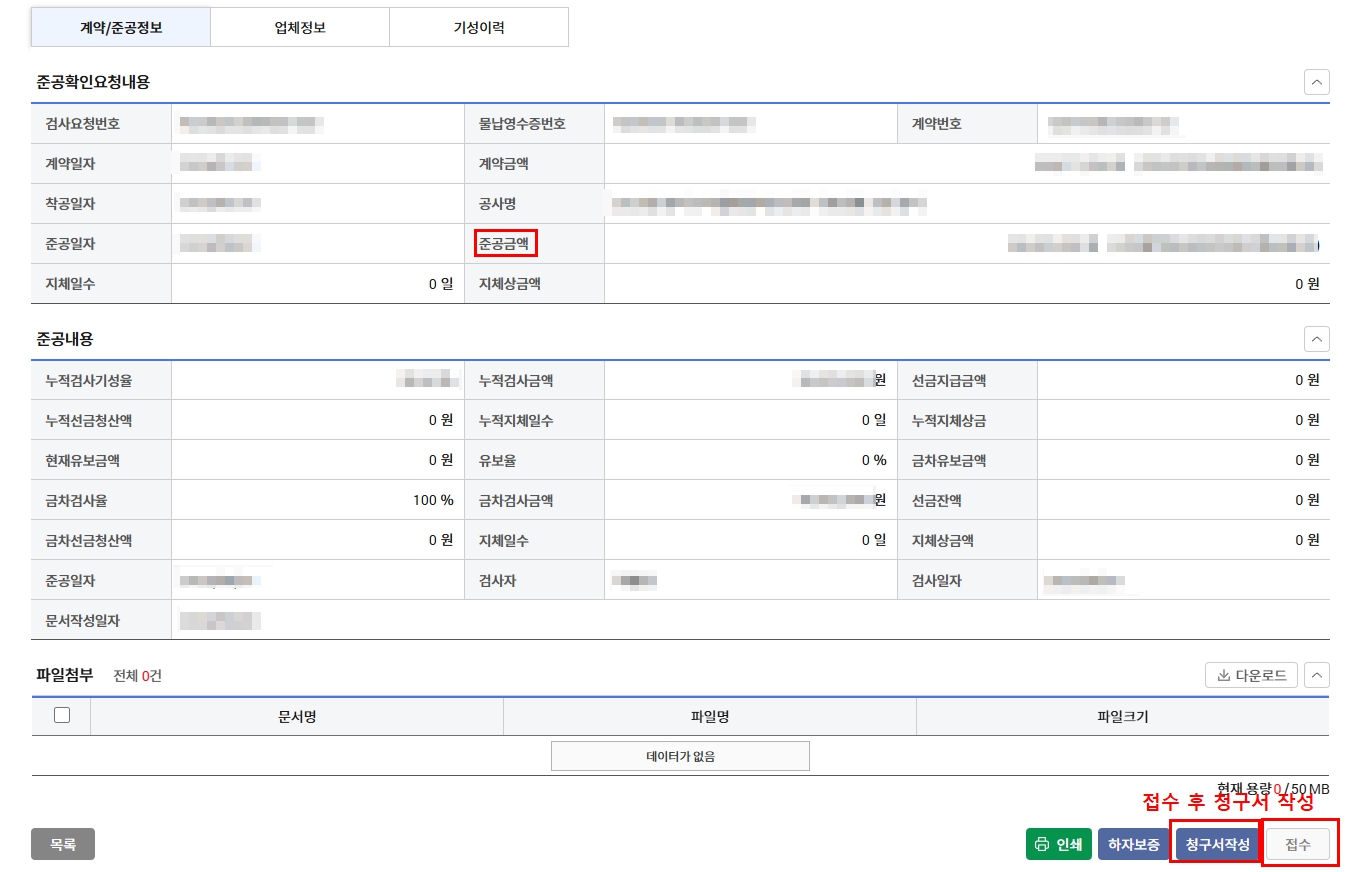The image size is (1351, 872).
Task: Collapse the 준공내용 section using its chevron
Action: (x=1317, y=339)
